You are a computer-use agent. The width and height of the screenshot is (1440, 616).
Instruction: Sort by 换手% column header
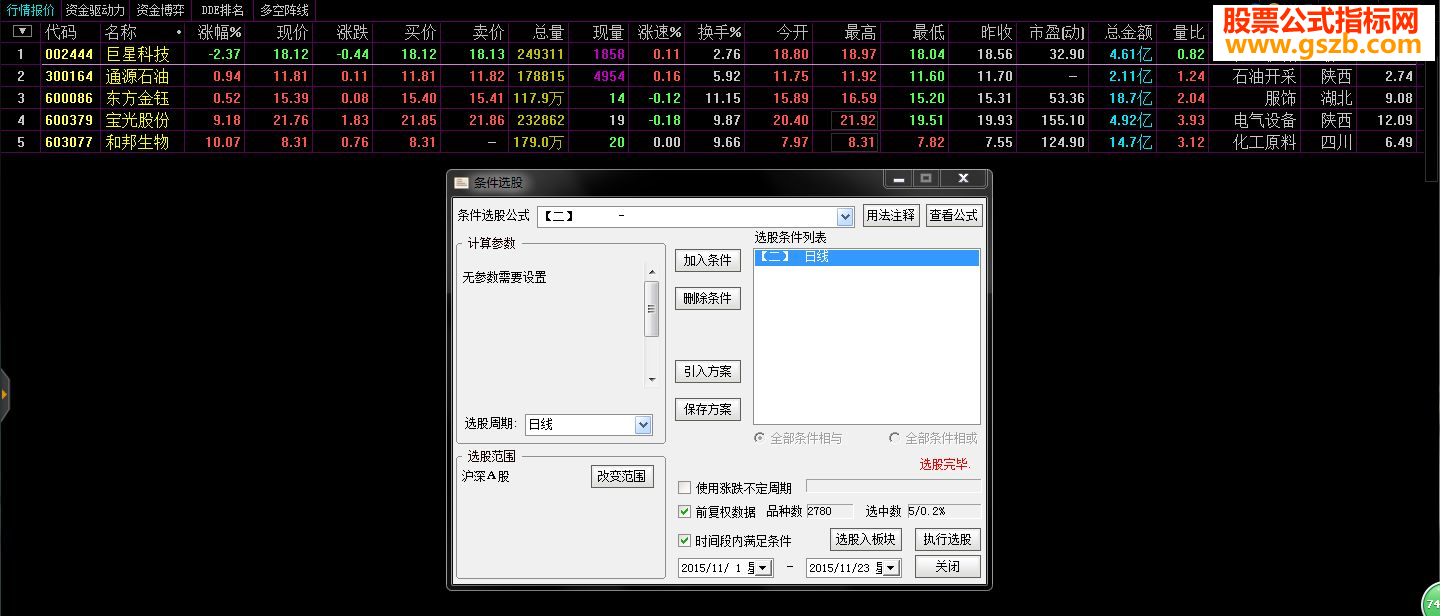pyautogui.click(x=720, y=32)
